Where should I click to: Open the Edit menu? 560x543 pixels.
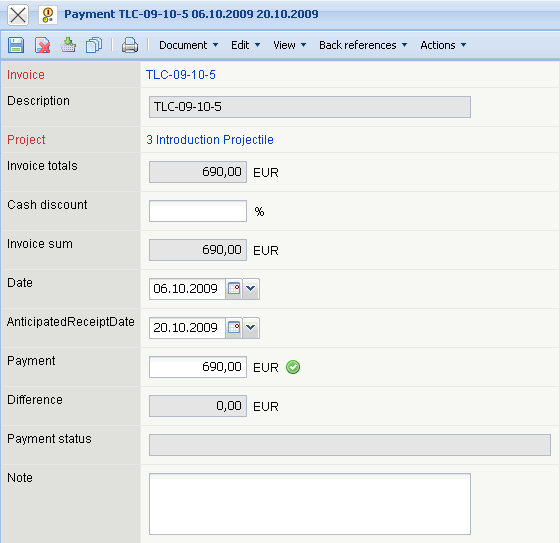[245, 45]
